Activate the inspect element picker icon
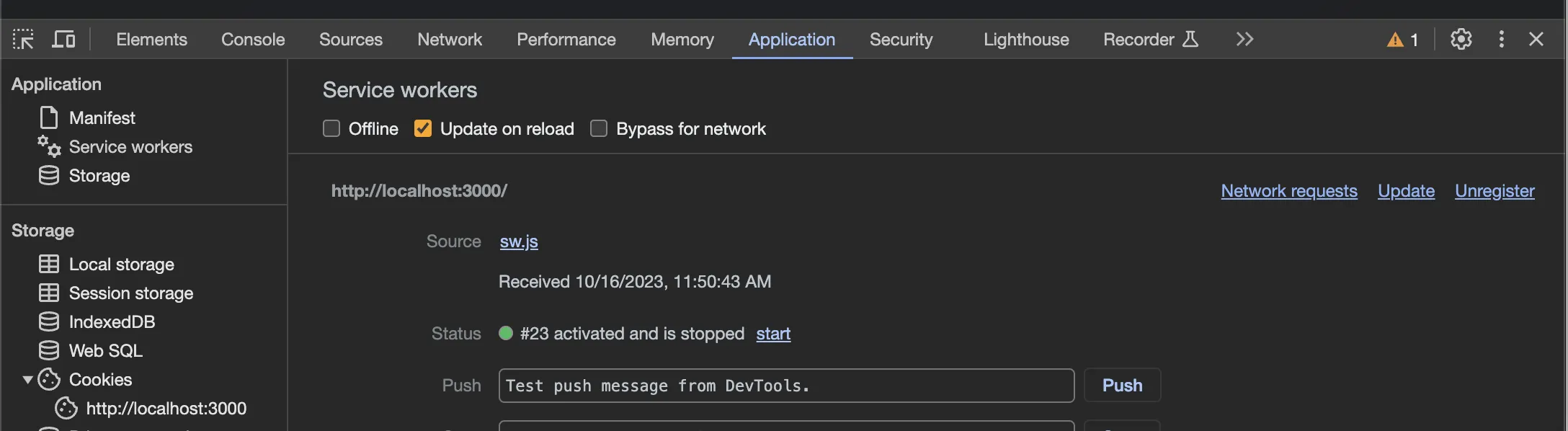The height and width of the screenshot is (431, 1568). pos(23,39)
